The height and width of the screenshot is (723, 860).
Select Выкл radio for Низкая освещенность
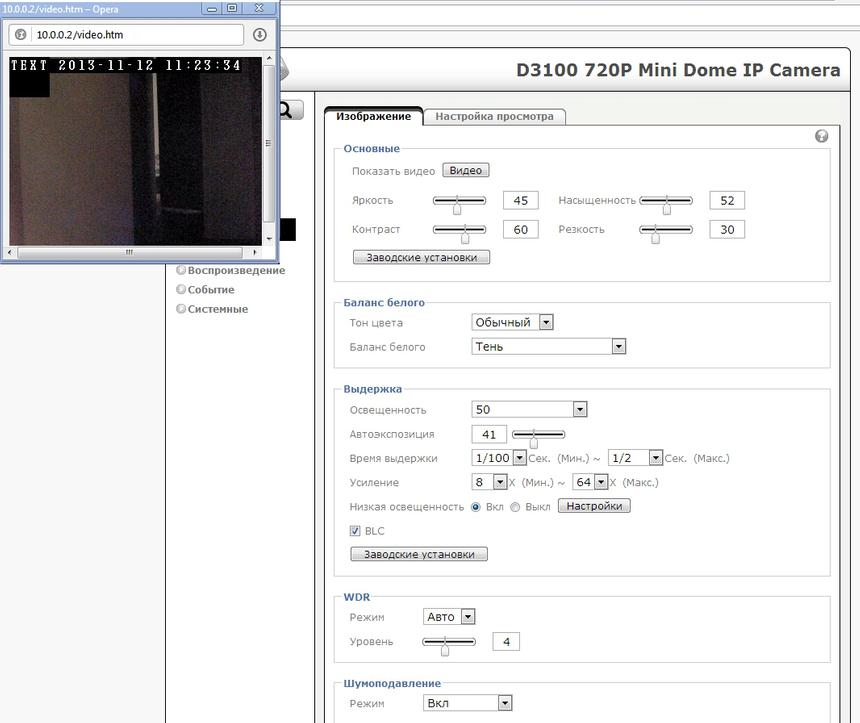tap(516, 507)
